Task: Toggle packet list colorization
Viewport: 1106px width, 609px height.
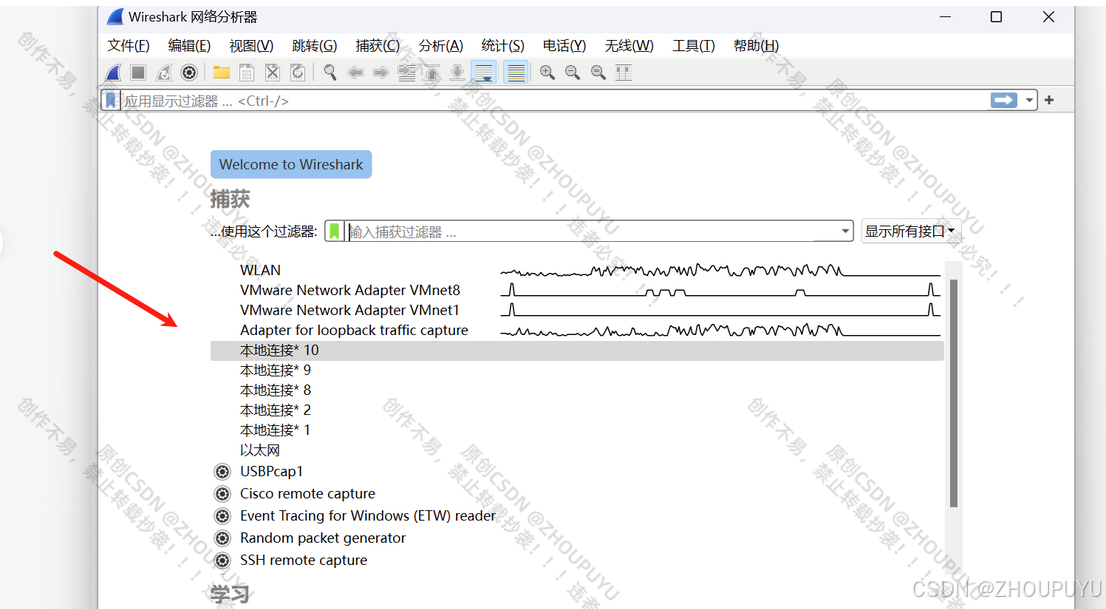Action: [x=516, y=72]
